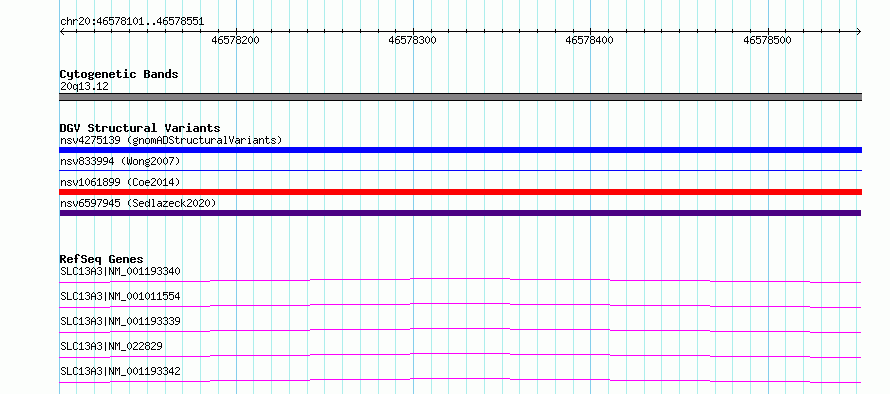Select the magenta NM_001193339 transcript line
890x394 pixels.
(460, 330)
